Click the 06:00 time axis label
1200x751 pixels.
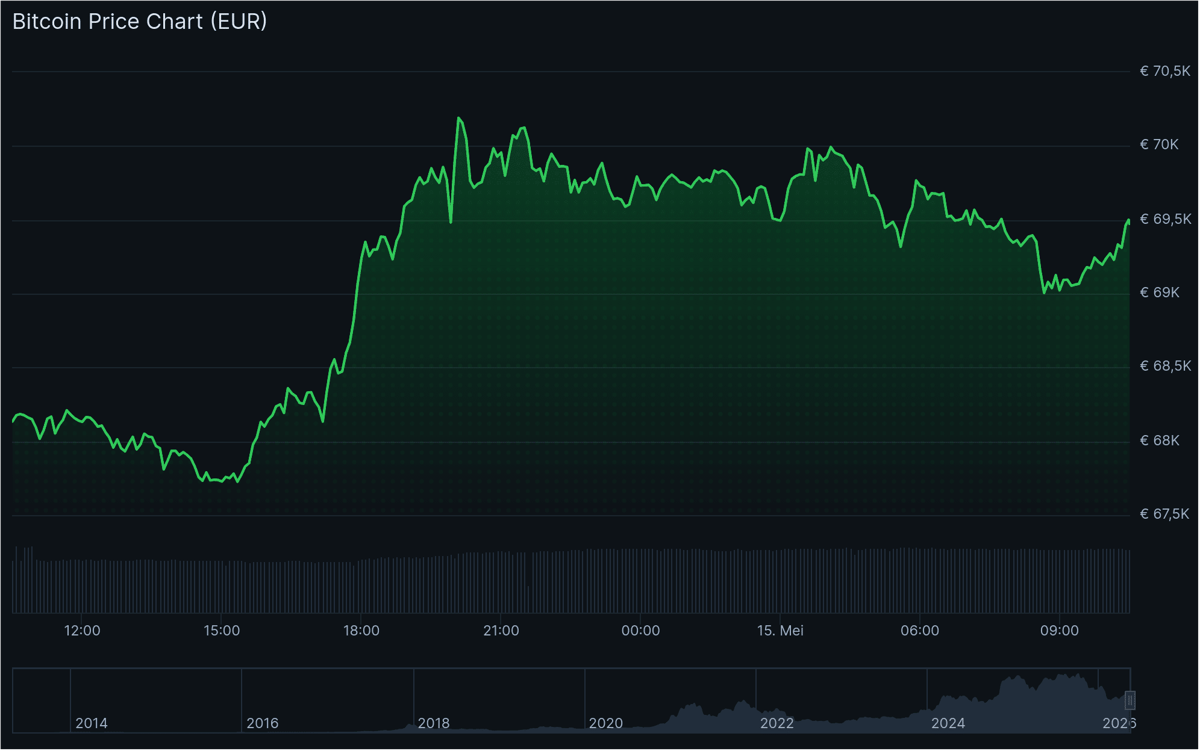(920, 631)
